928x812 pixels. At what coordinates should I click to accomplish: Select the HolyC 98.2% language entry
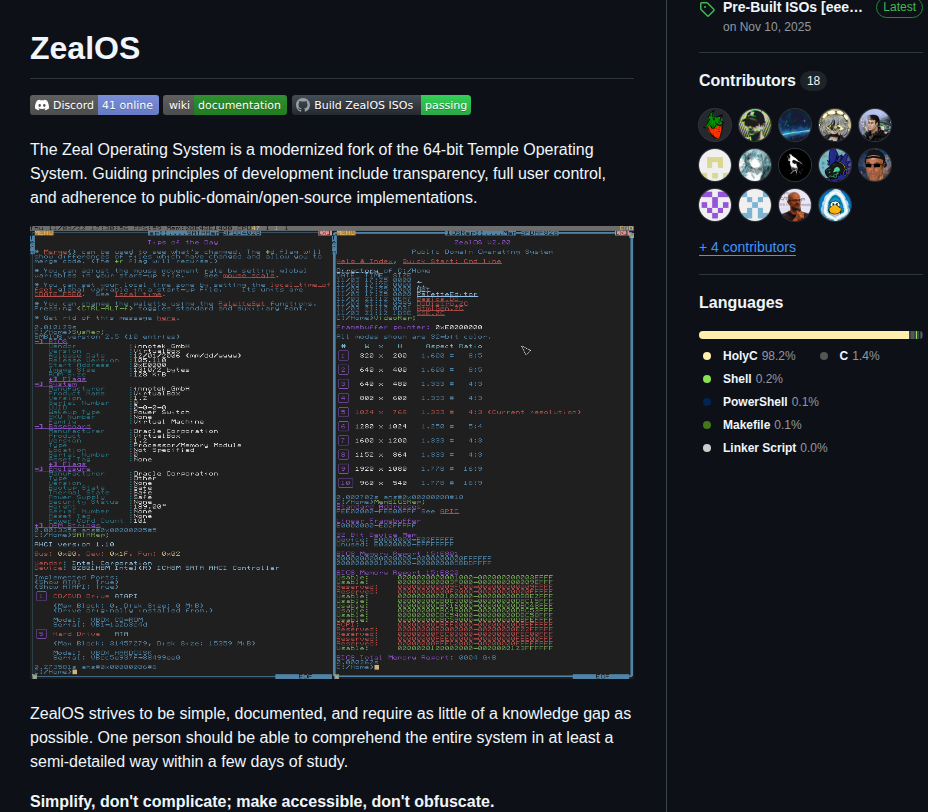(x=749, y=356)
